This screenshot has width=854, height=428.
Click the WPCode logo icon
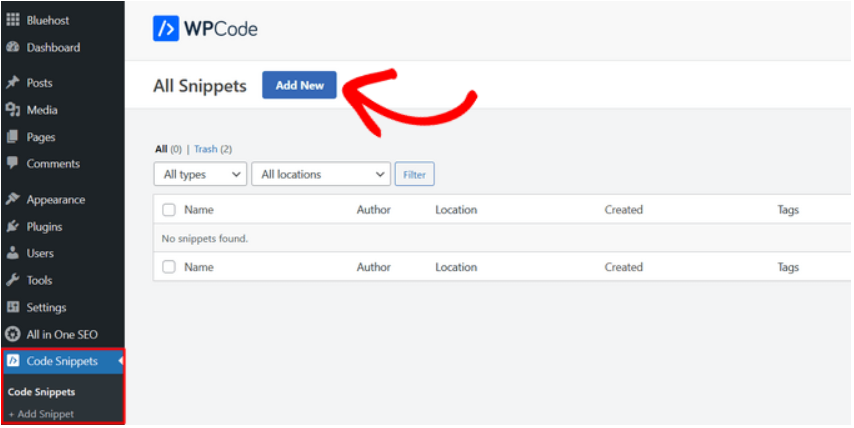point(166,28)
